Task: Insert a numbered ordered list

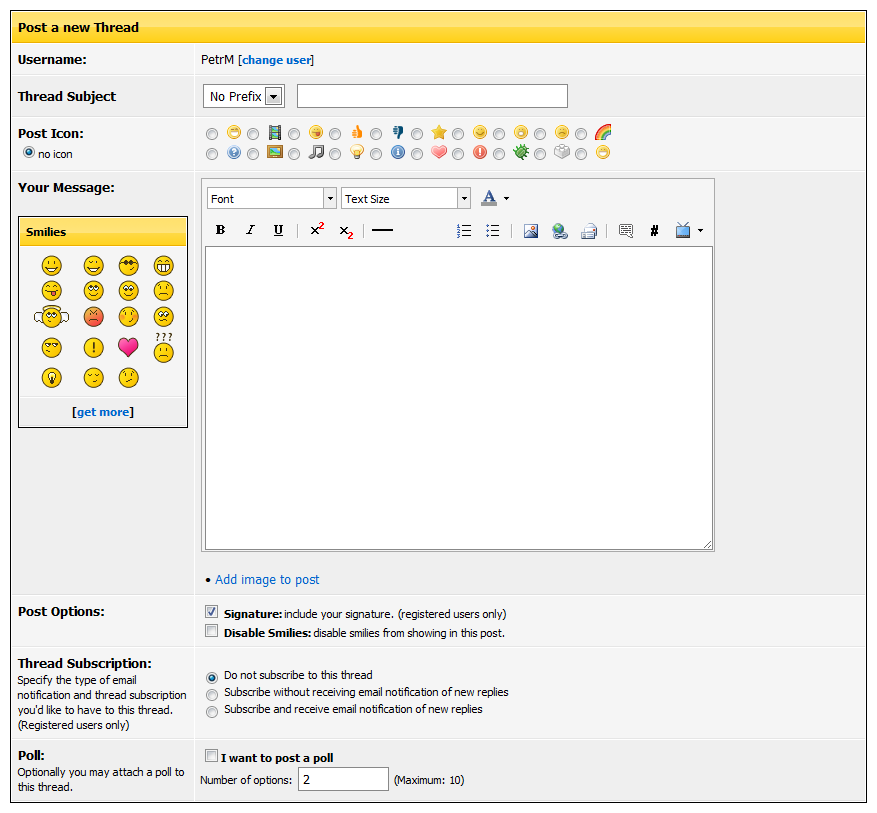Action: (x=464, y=230)
